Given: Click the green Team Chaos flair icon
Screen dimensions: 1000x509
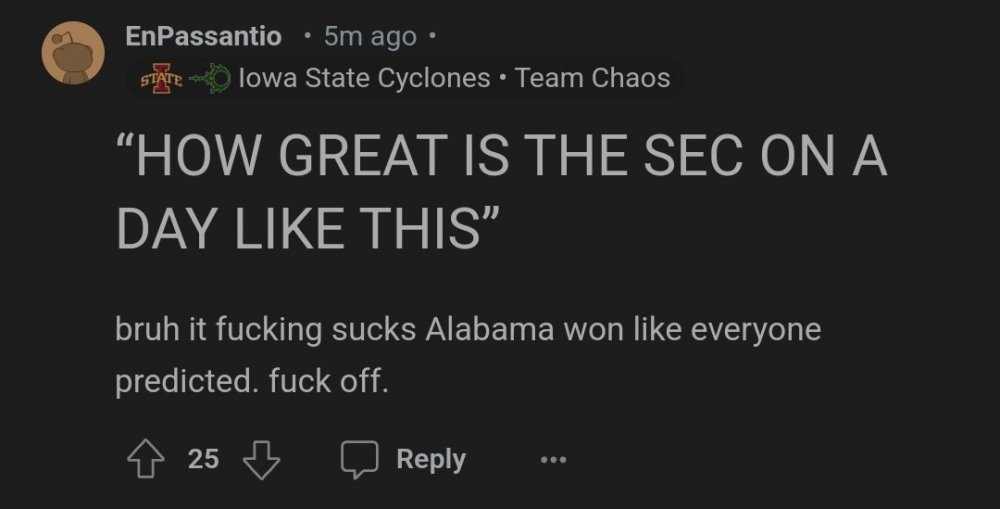Looking at the screenshot, I should (211, 78).
